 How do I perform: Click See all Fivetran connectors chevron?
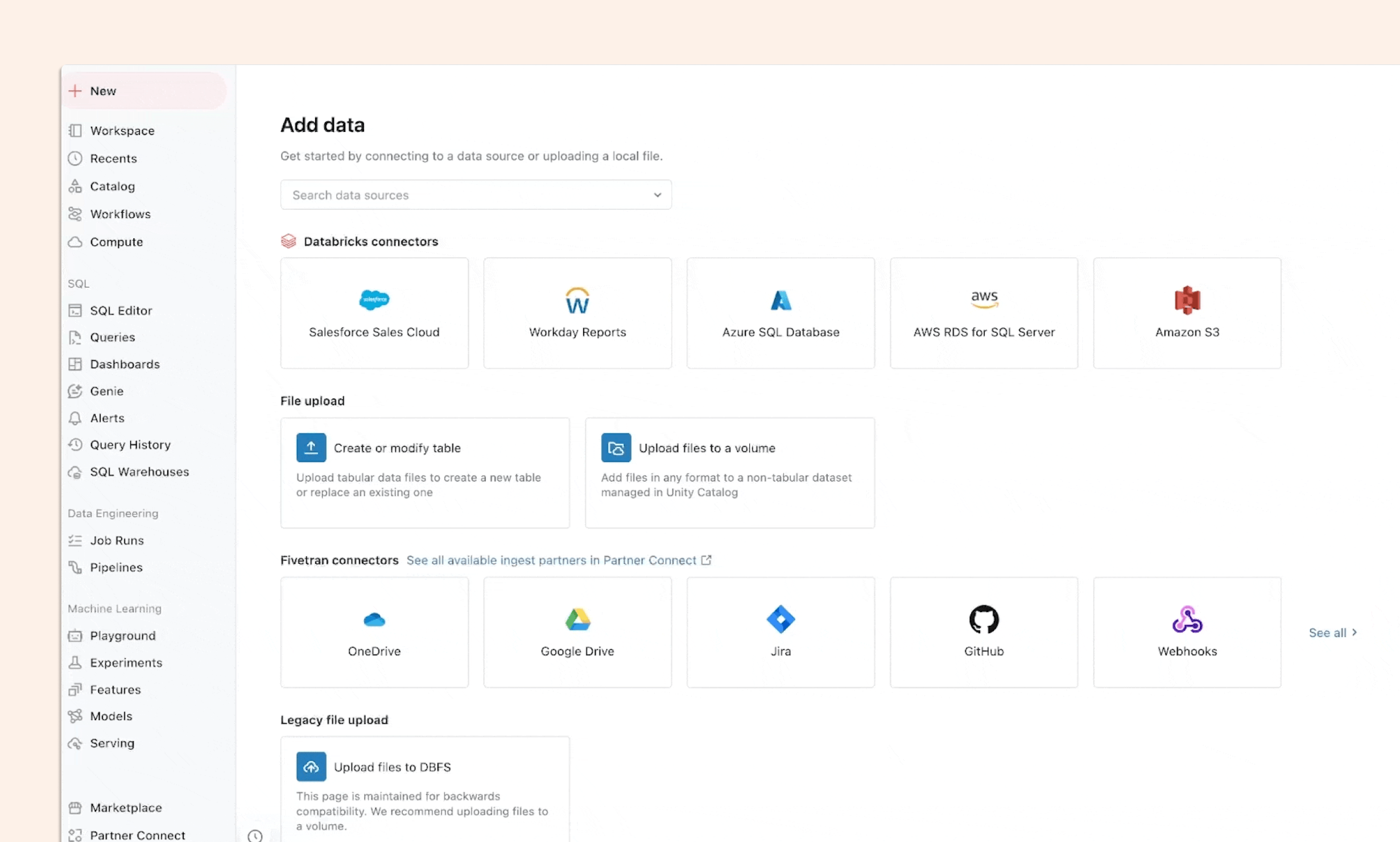(1354, 632)
